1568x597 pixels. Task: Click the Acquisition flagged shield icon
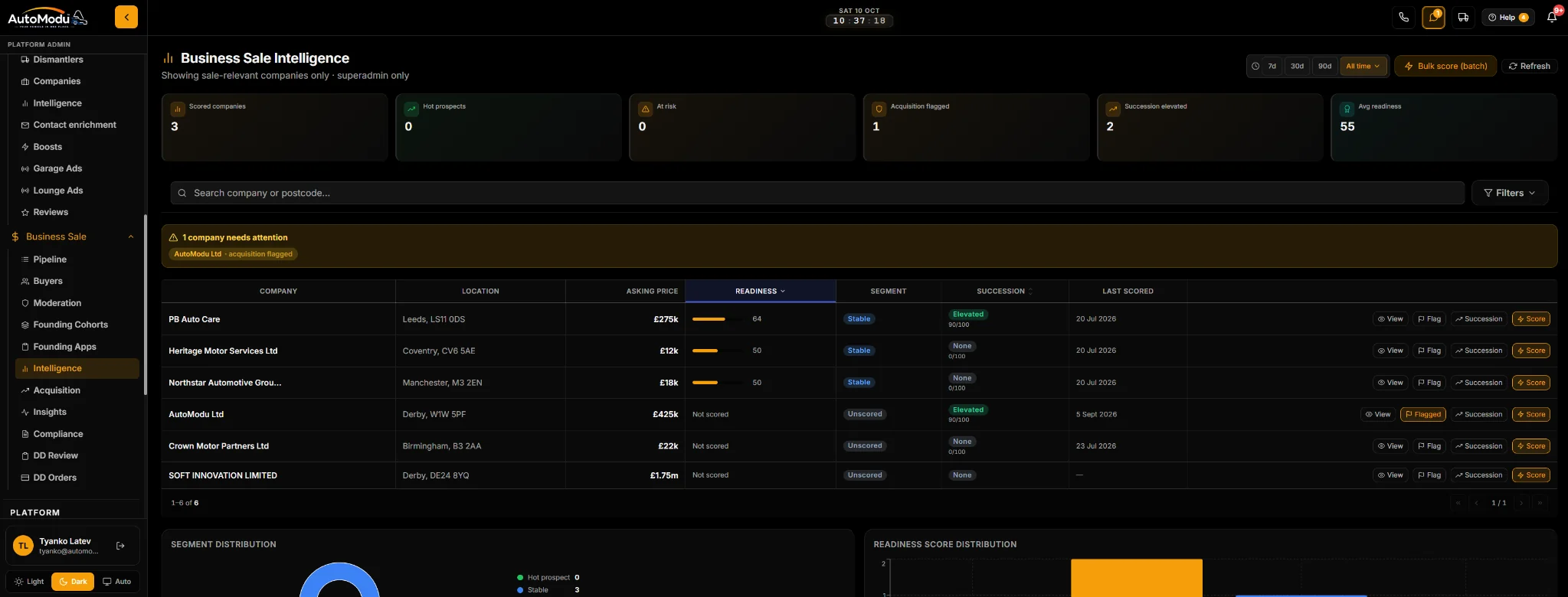pyautogui.click(x=879, y=109)
